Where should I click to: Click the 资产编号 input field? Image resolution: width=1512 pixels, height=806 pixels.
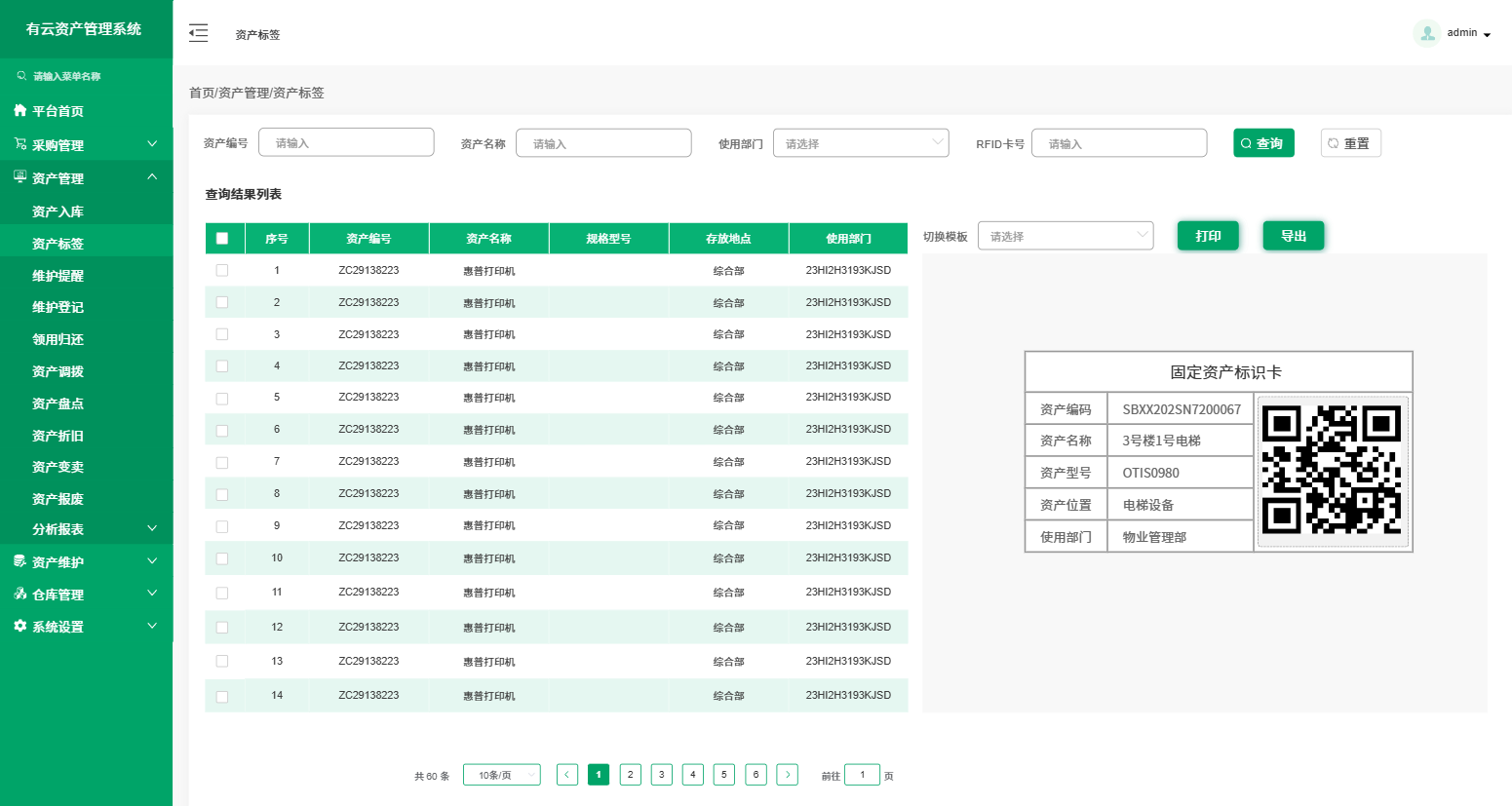(346, 143)
